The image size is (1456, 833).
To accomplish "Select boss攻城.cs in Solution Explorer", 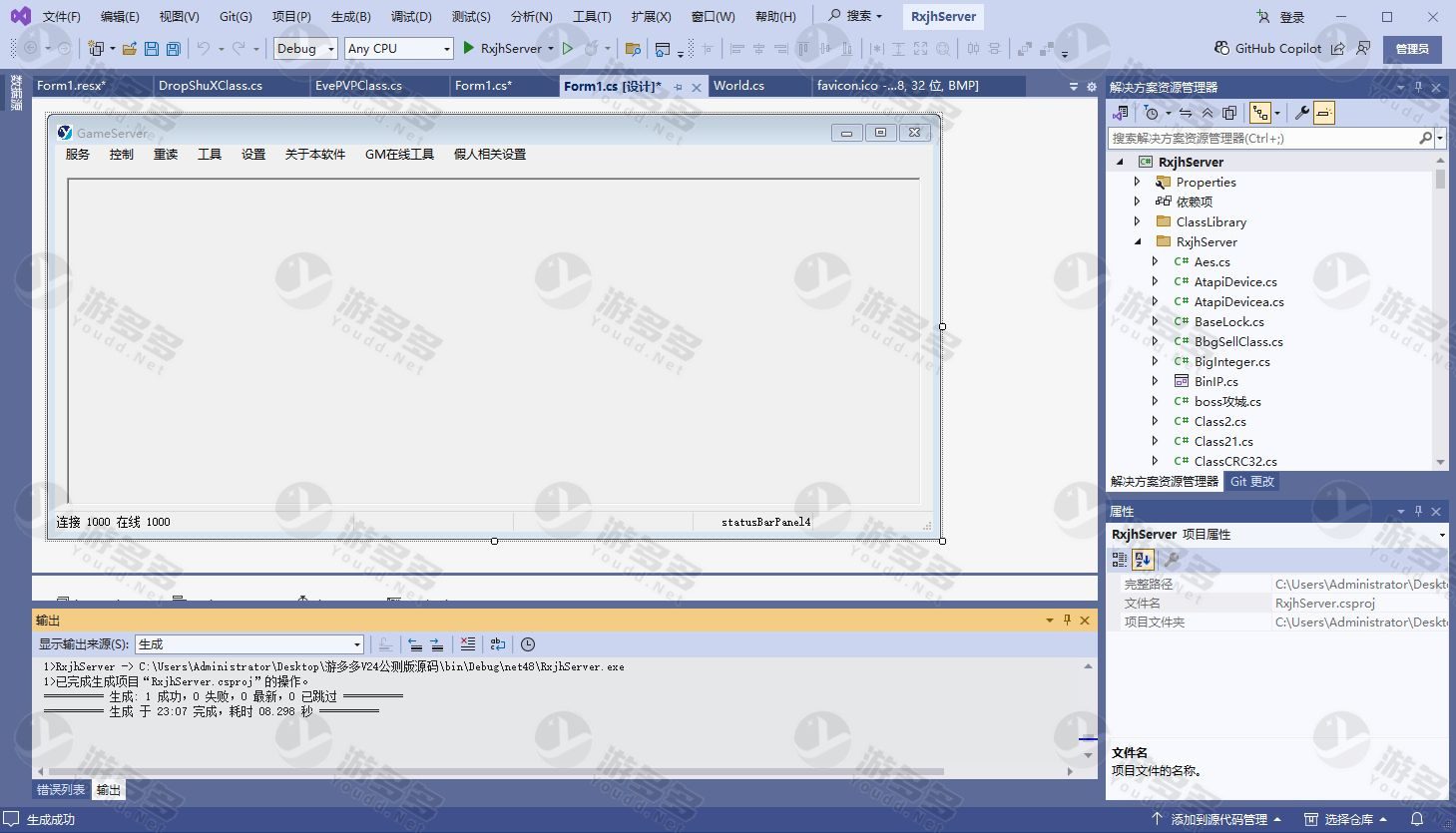I will pos(1227,401).
